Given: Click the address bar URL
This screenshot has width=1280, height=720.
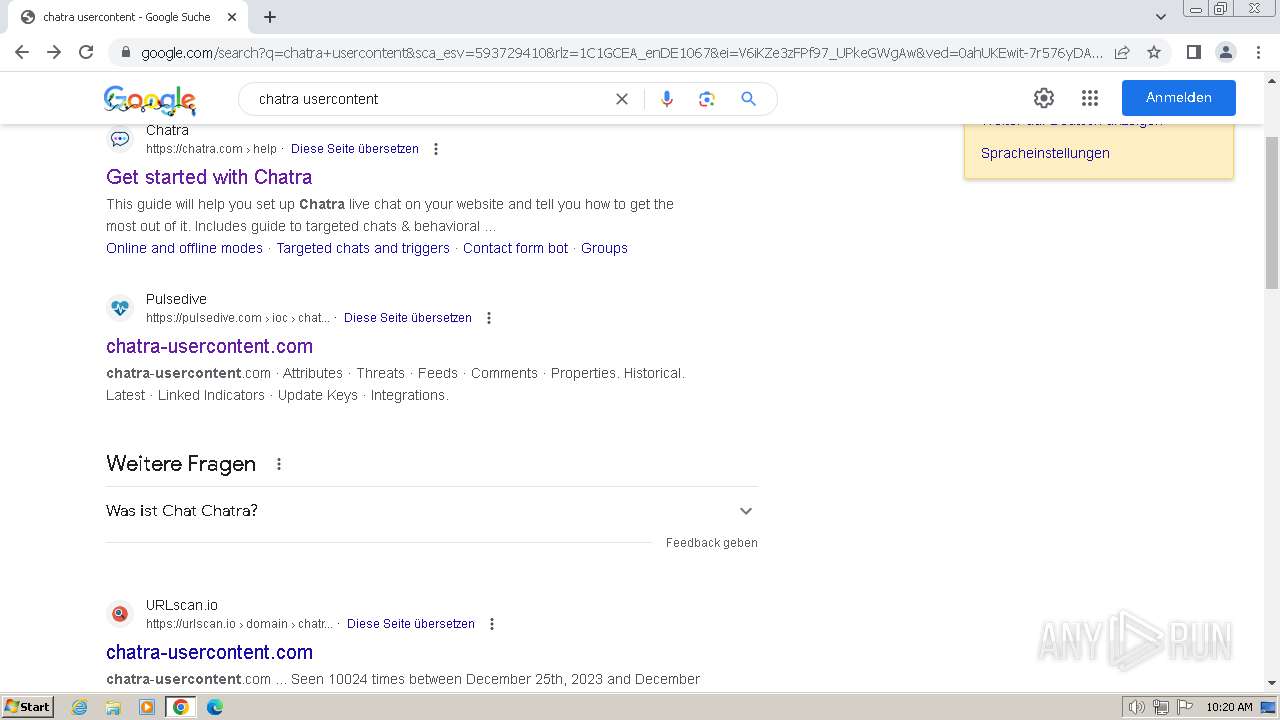Looking at the screenshot, I should pyautogui.click(x=620, y=53).
